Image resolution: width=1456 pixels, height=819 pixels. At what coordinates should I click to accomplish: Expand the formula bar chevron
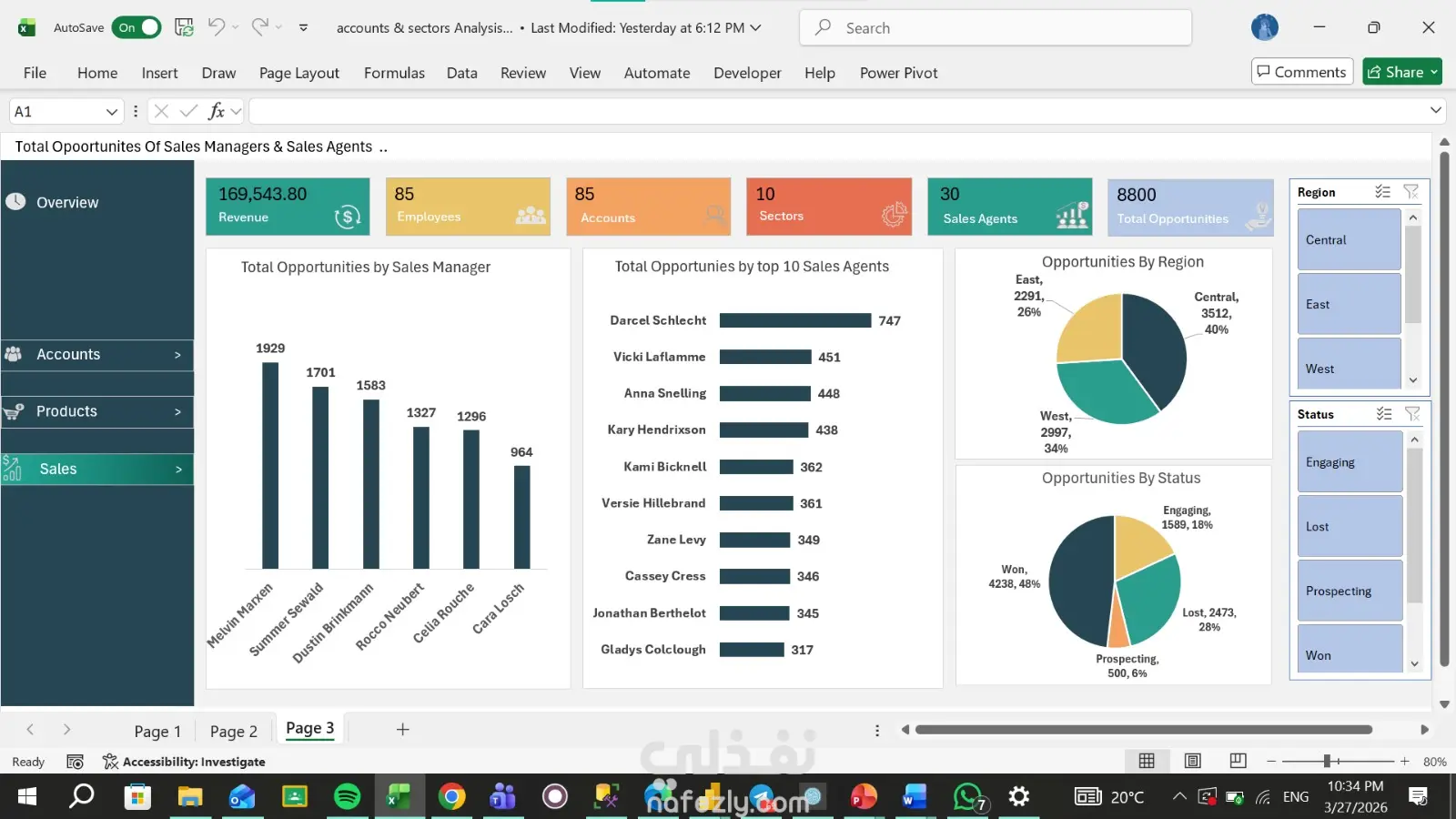(x=1435, y=110)
